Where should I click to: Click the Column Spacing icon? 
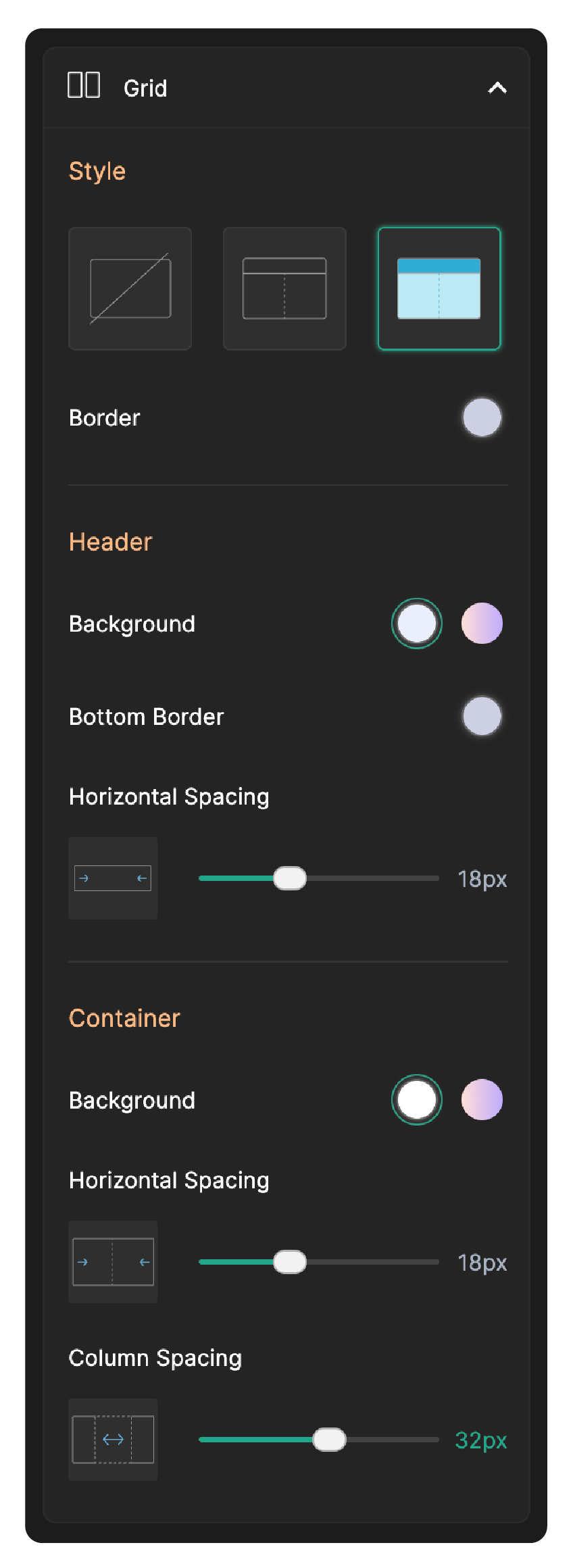113,1440
